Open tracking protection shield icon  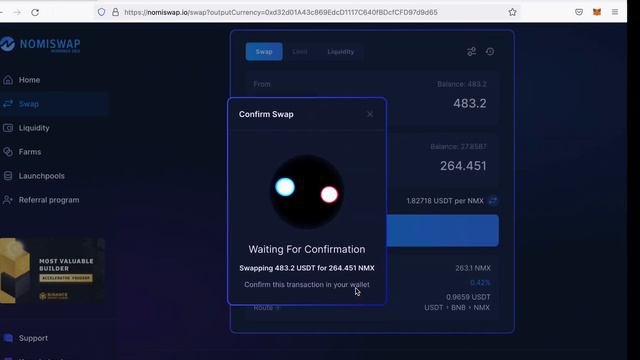102,12
